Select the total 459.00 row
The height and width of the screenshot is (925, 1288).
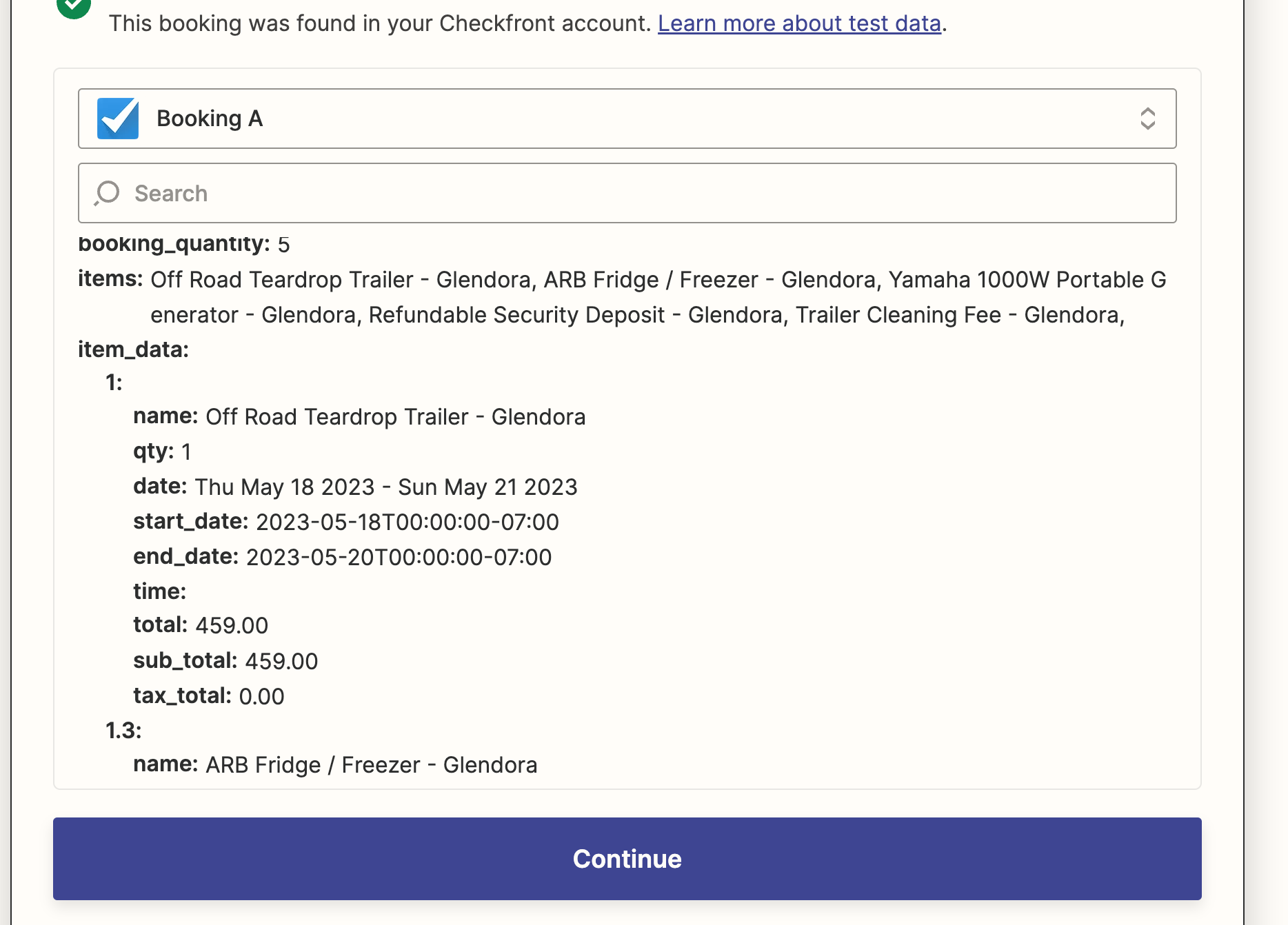pyautogui.click(x=201, y=625)
